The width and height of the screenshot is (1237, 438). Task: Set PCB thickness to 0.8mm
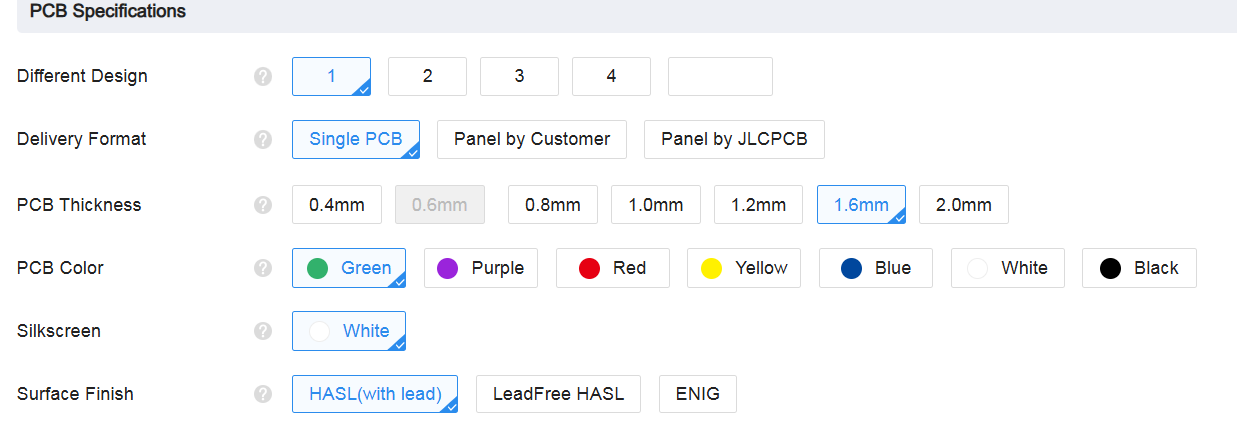(x=553, y=205)
